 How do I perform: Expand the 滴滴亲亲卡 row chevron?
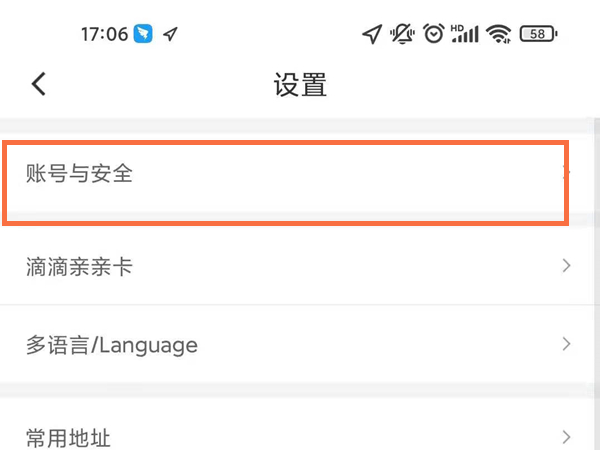point(566,266)
